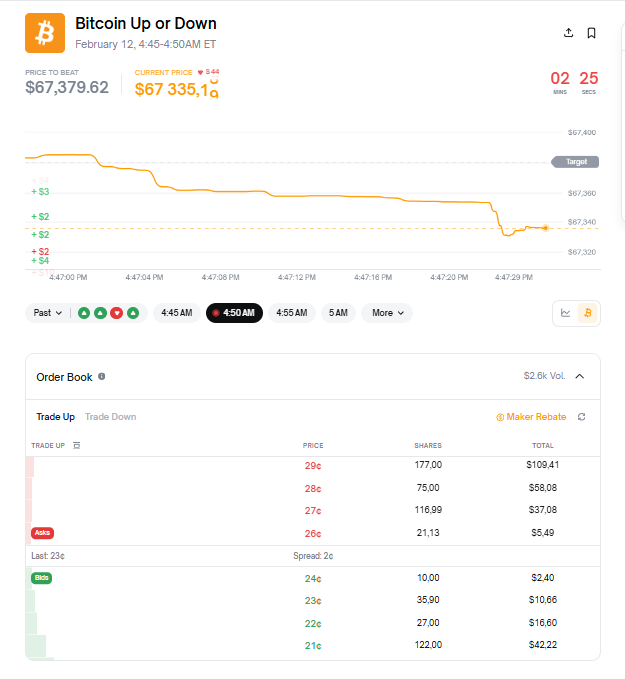The height and width of the screenshot is (679, 625).
Task: Click the orange Bitcoin logo icon
Action: [x=45, y=33]
